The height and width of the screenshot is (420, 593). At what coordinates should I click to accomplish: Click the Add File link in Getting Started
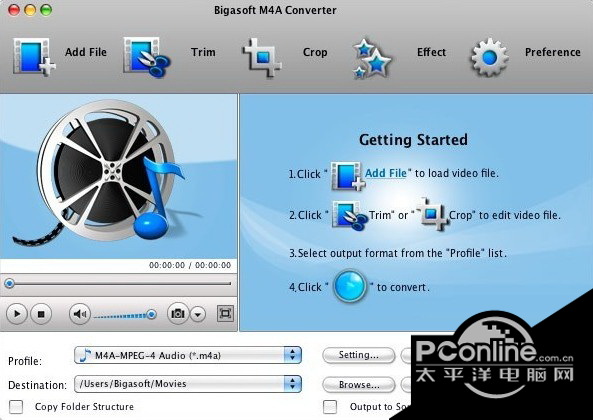(386, 173)
